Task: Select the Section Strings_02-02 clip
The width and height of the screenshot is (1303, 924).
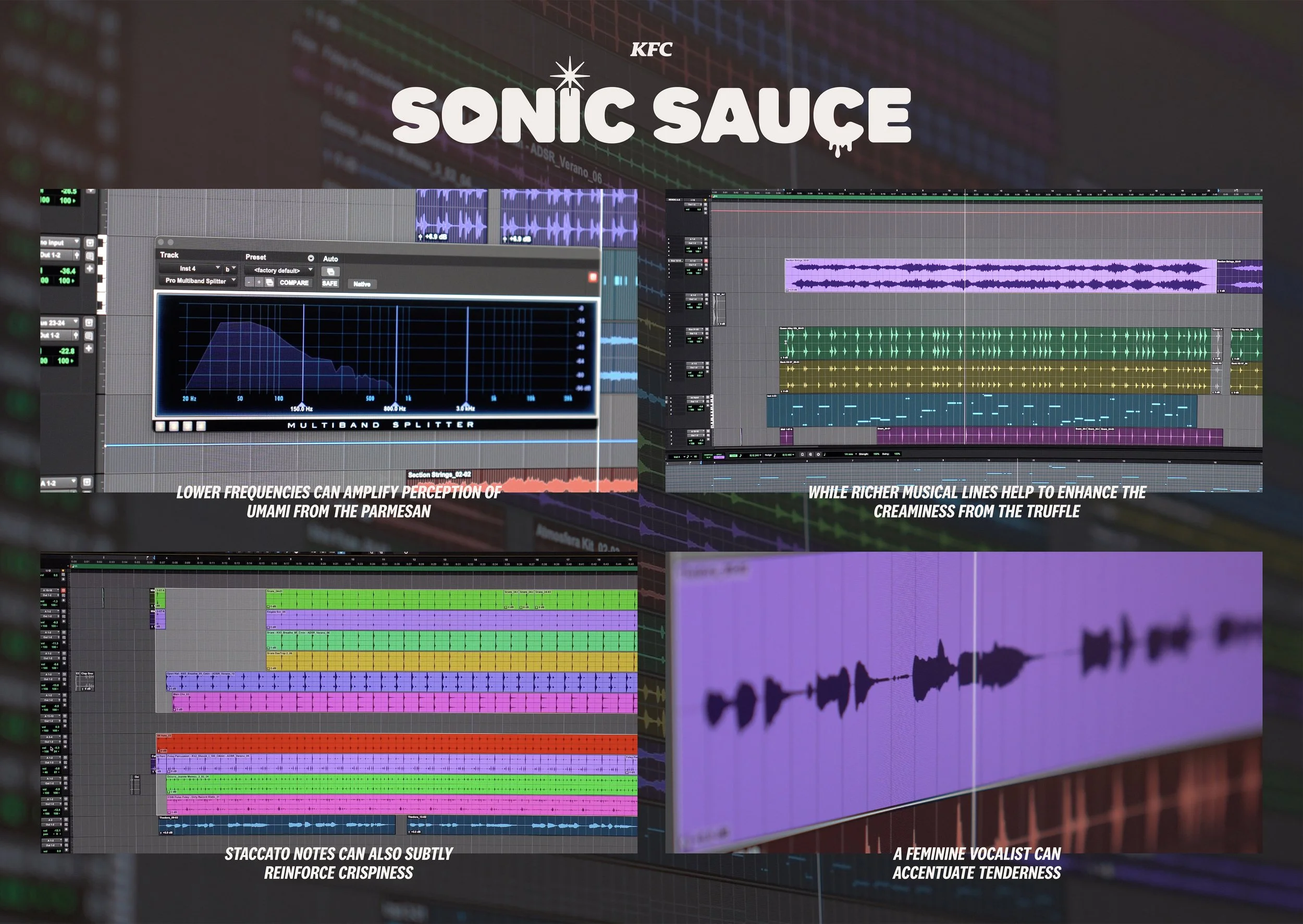Action: 439,475
